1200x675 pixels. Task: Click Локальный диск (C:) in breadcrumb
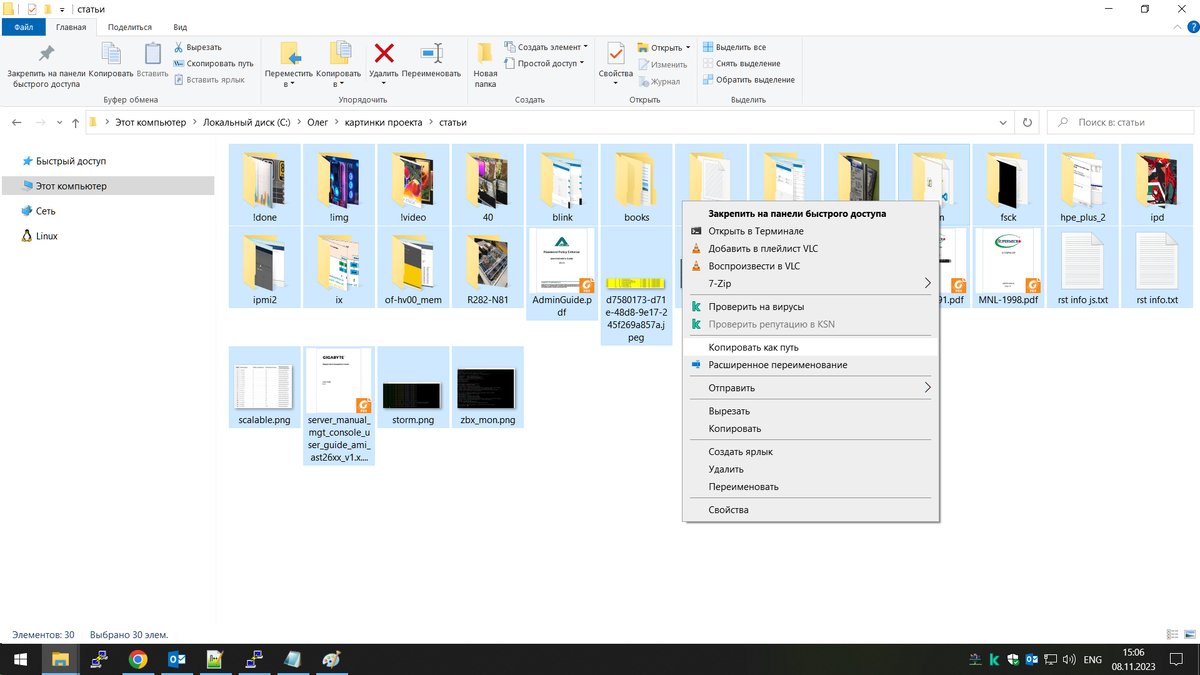point(247,123)
